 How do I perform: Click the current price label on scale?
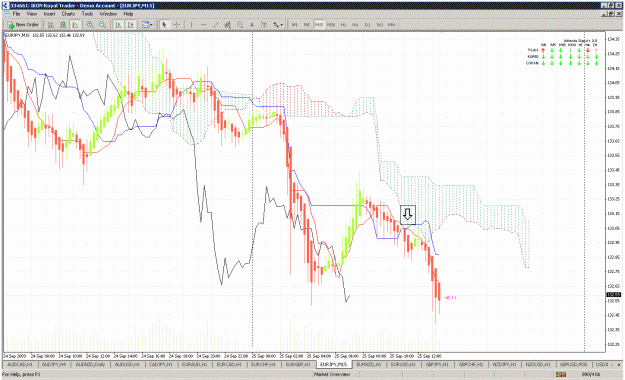pos(613,295)
